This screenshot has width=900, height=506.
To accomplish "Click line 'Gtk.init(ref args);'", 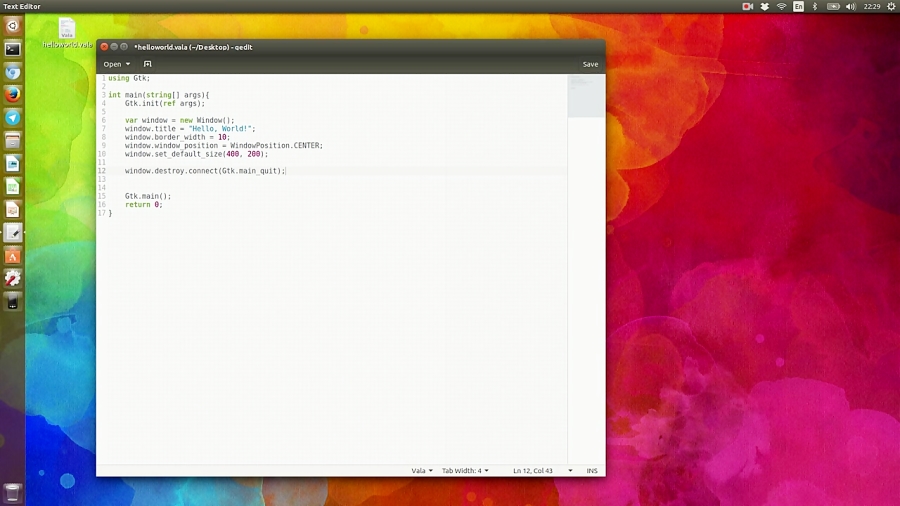I will [165, 103].
